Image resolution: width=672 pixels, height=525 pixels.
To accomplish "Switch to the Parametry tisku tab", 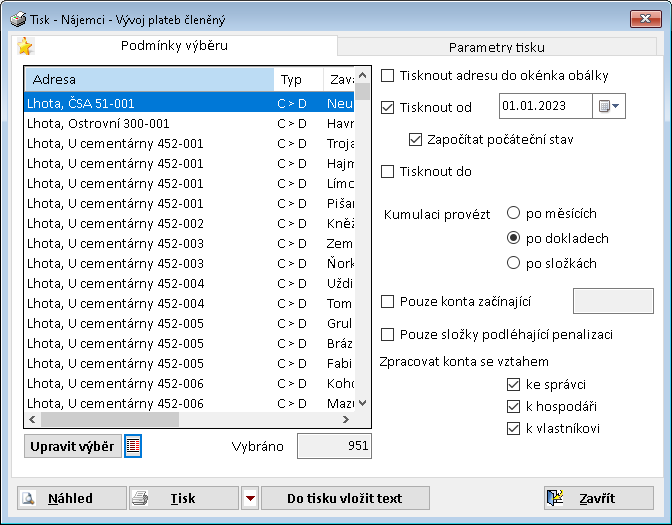I will pos(496,47).
